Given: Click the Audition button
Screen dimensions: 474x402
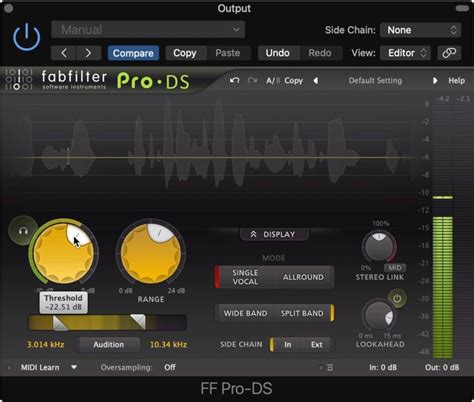Looking at the screenshot, I should tap(109, 345).
